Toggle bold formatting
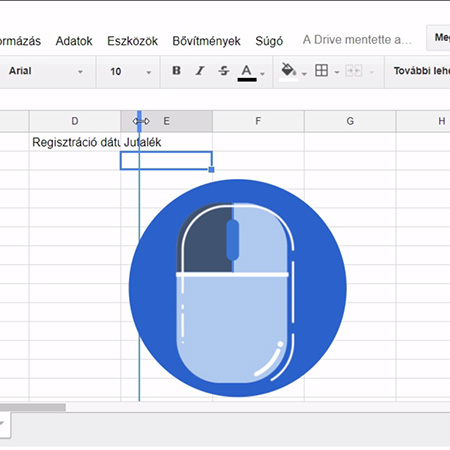The image size is (450, 450). [x=177, y=71]
